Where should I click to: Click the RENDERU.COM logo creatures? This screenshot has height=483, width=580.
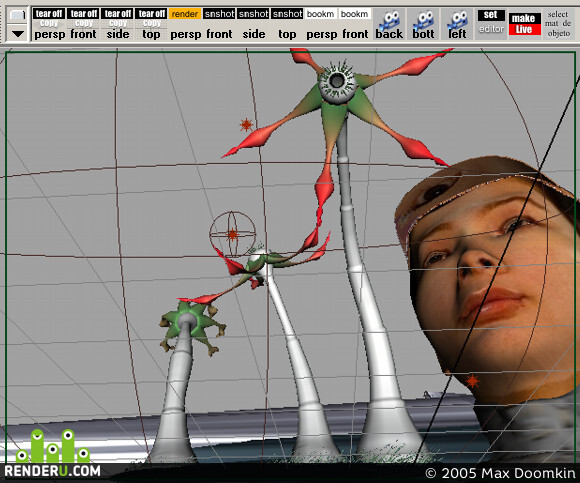click(53, 446)
